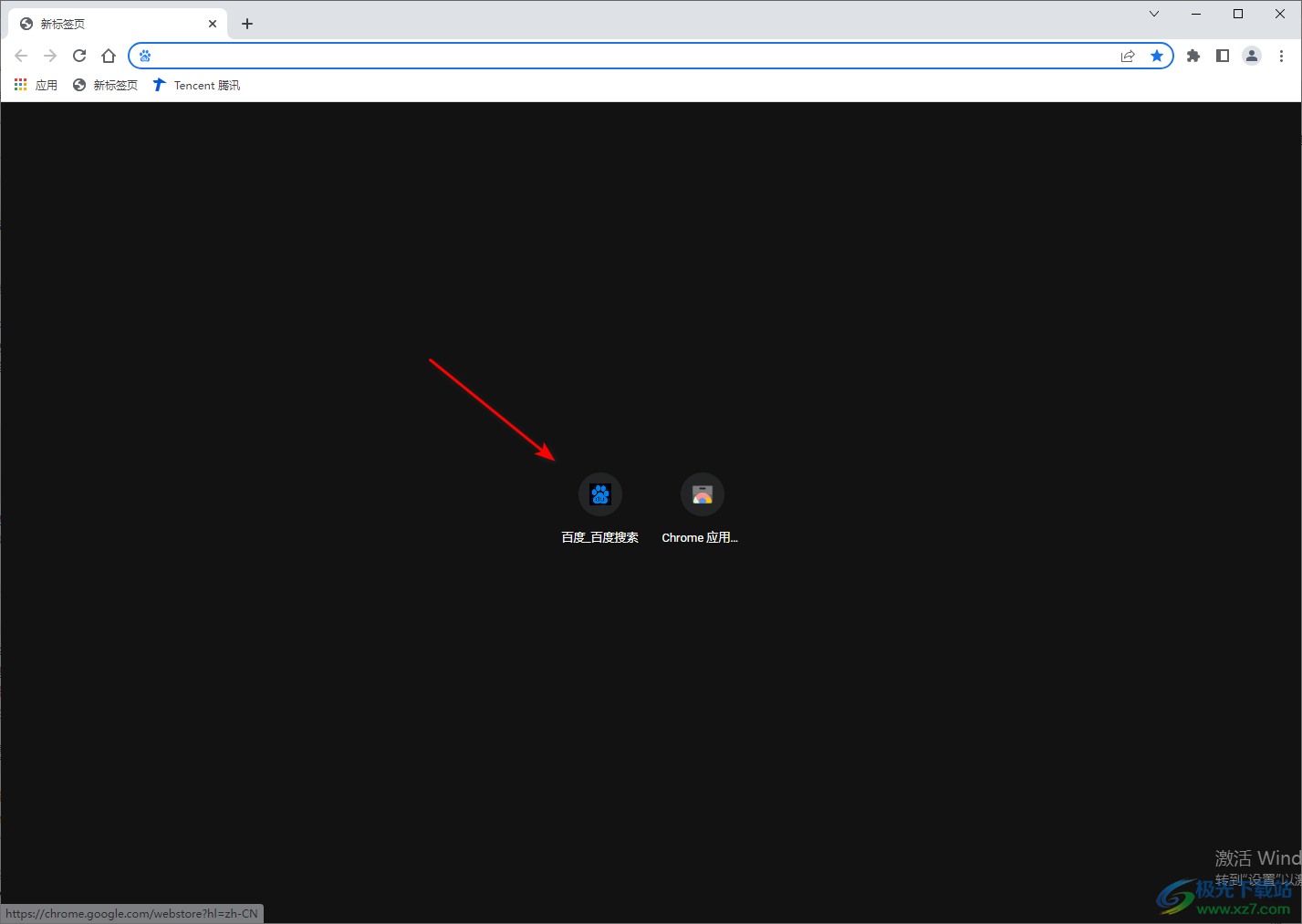Maximize the Chrome window
The image size is (1302, 924).
1238,14
